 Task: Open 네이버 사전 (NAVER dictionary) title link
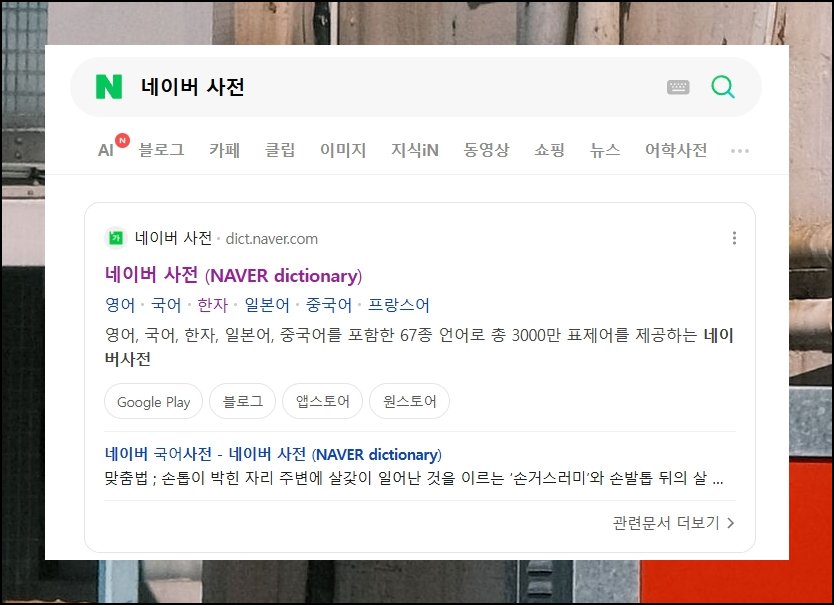point(233,275)
